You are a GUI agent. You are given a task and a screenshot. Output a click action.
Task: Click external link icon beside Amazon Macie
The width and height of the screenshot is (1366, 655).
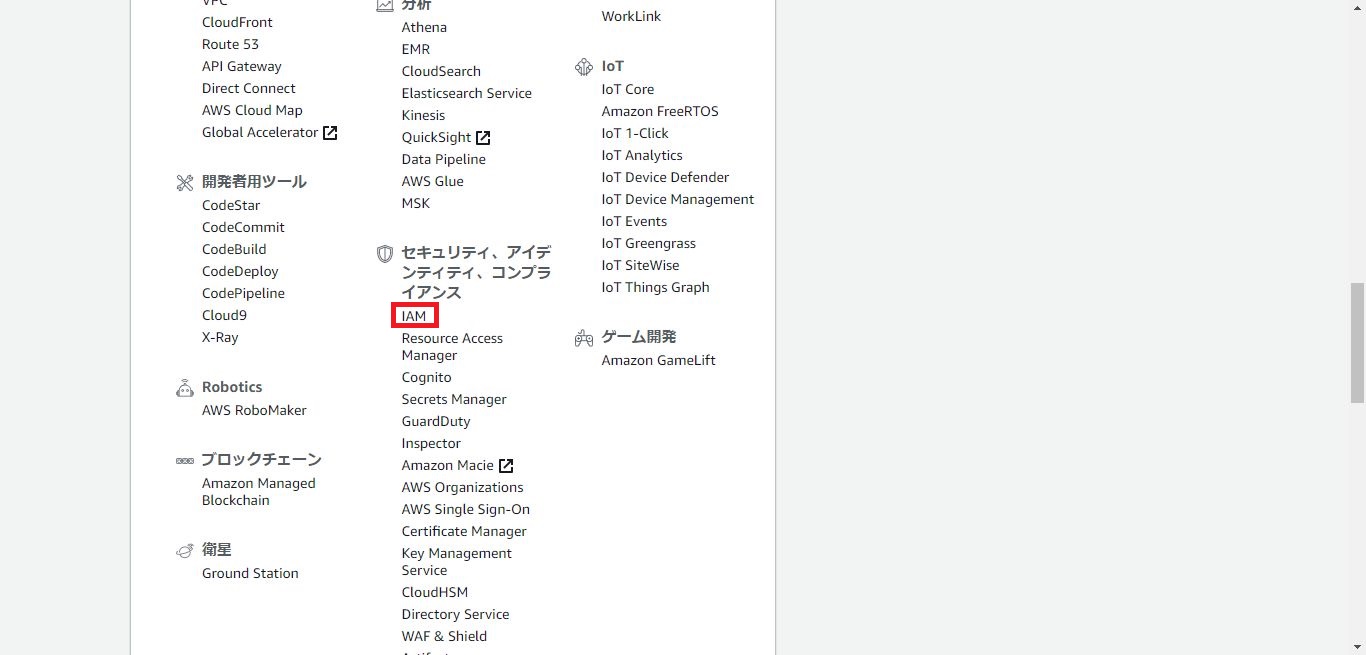(x=506, y=466)
